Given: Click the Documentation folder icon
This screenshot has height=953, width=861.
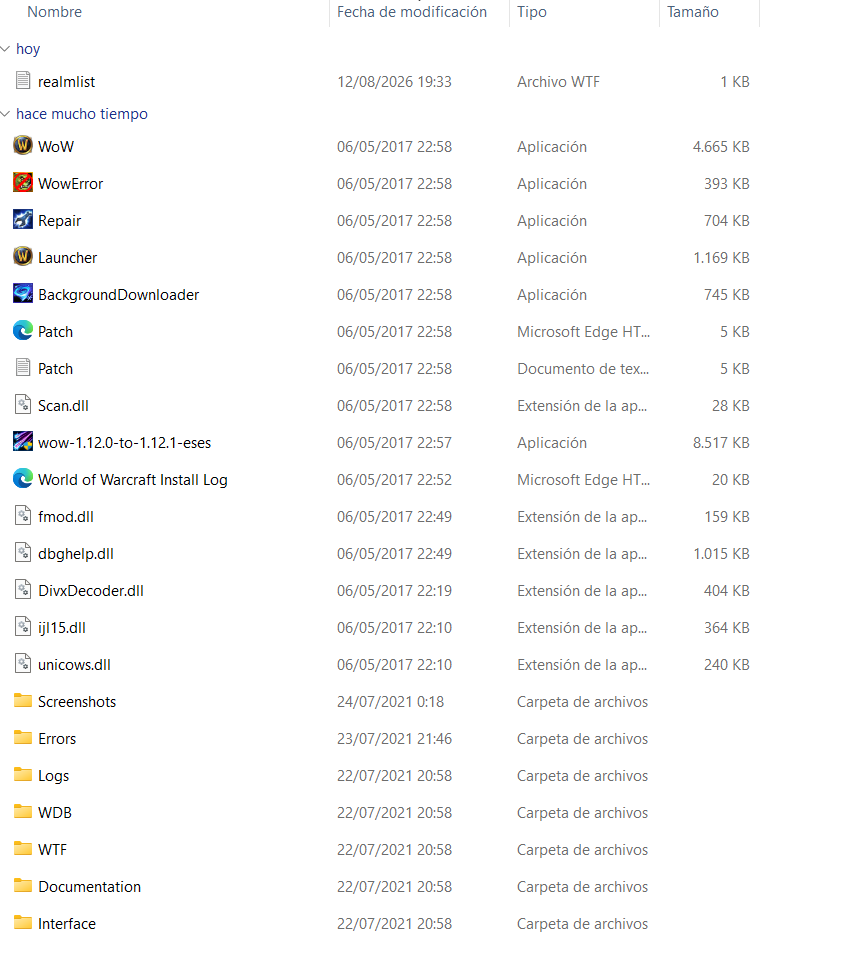Looking at the screenshot, I should coord(22,886).
